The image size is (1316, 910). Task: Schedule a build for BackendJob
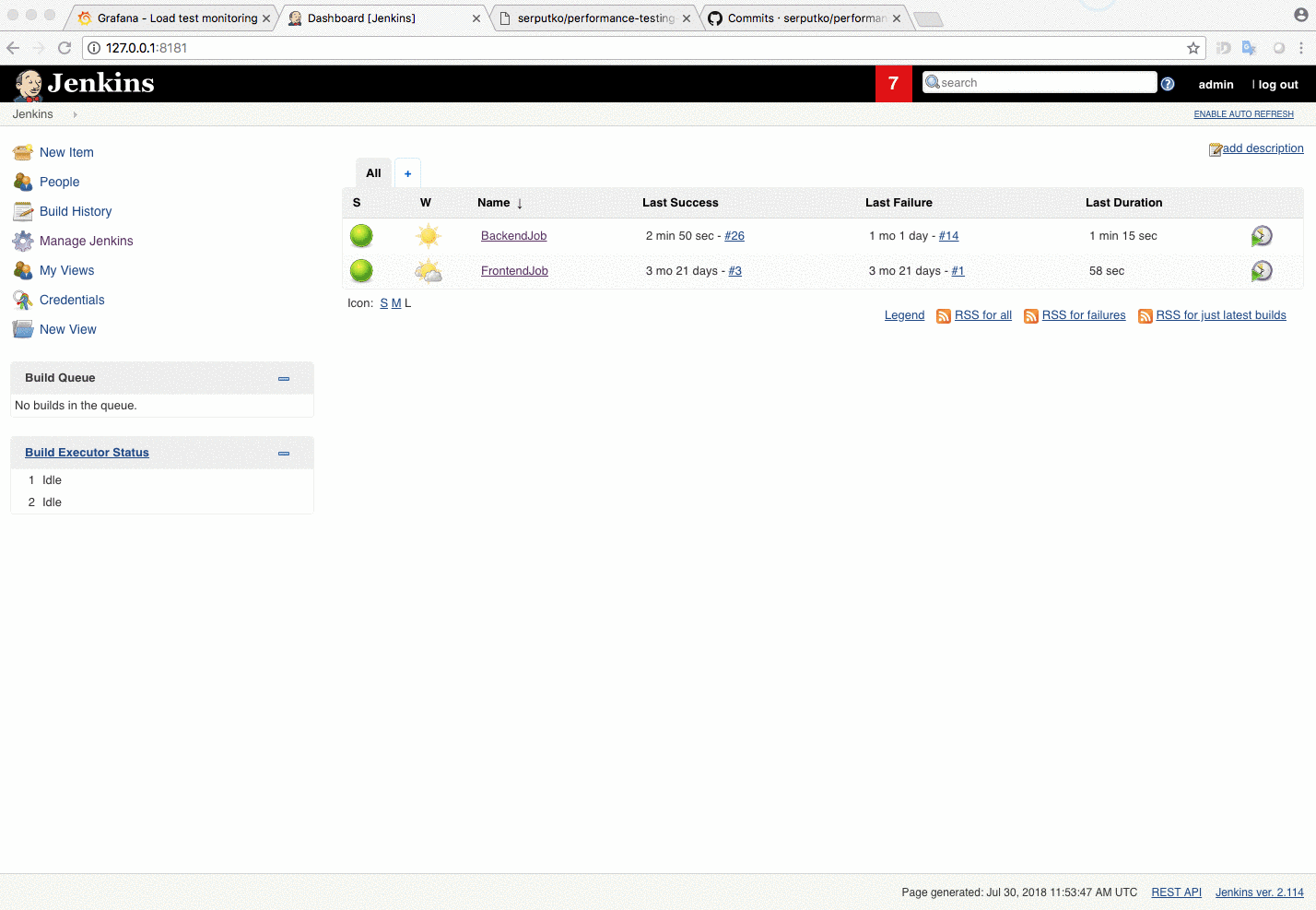[x=1262, y=236]
